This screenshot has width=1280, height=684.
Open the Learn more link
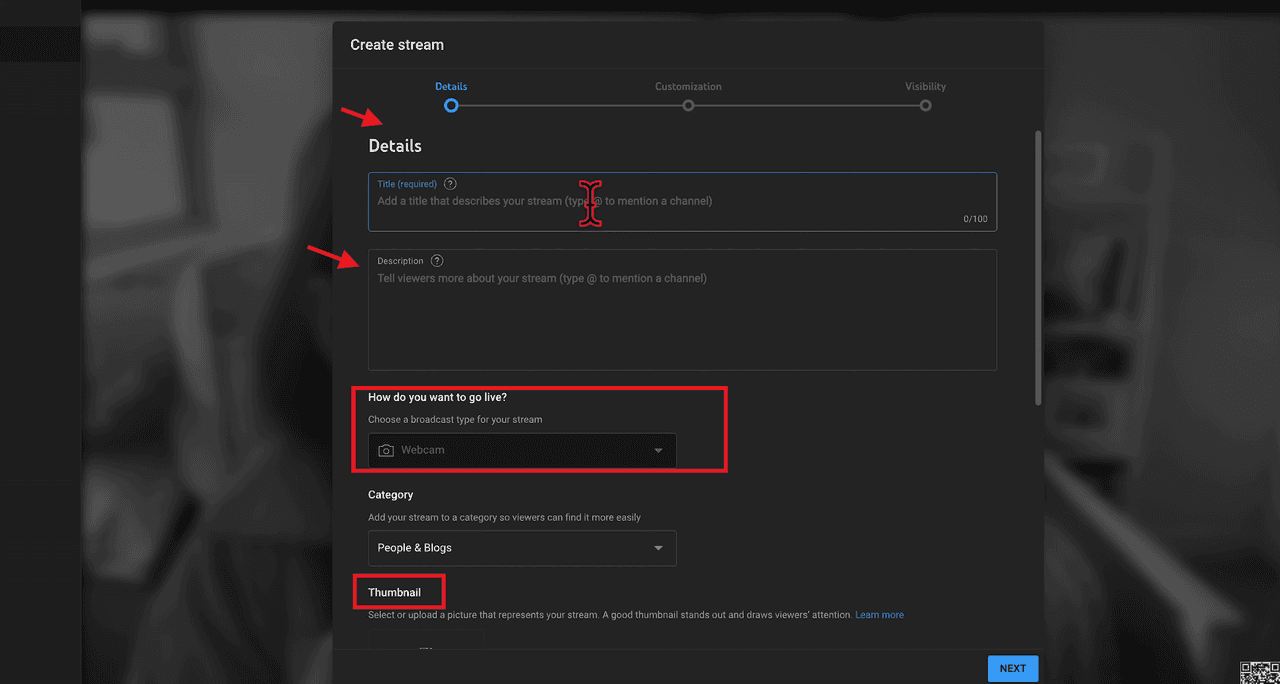click(x=879, y=615)
